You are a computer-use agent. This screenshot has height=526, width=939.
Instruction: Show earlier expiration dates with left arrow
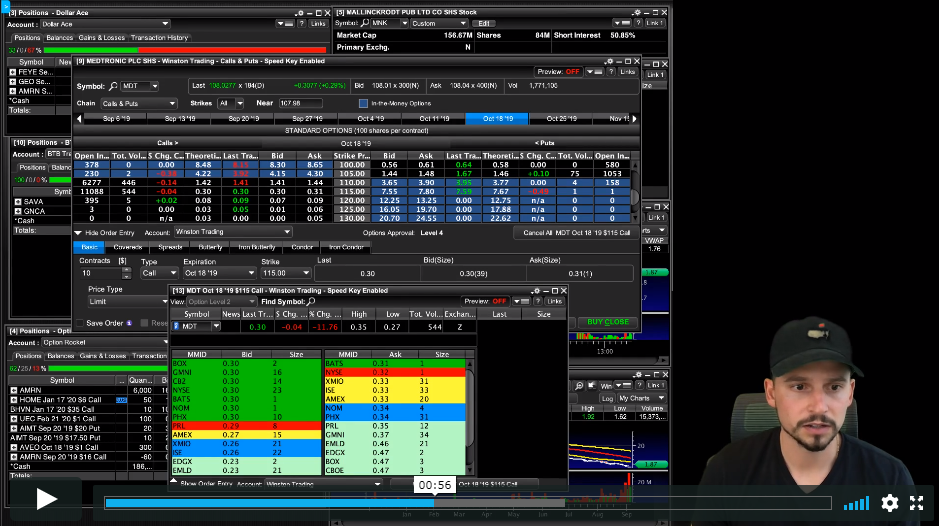[x=79, y=119]
